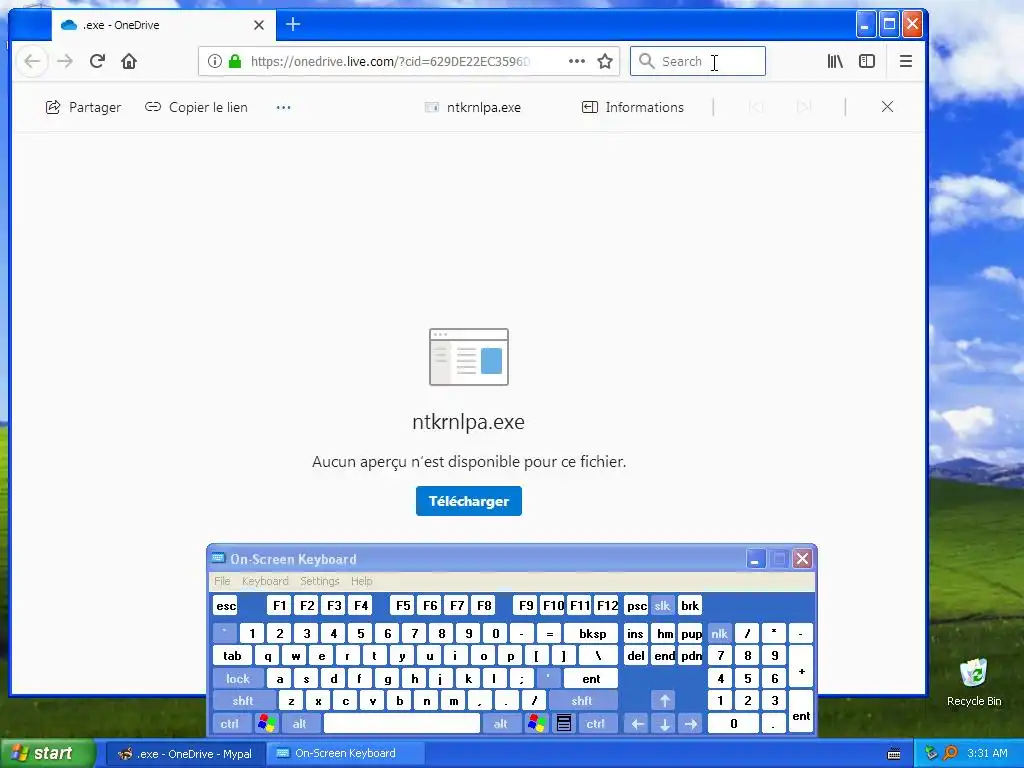Close the .exe - OneDrive tab
The width and height of the screenshot is (1024, 768).
[259, 25]
